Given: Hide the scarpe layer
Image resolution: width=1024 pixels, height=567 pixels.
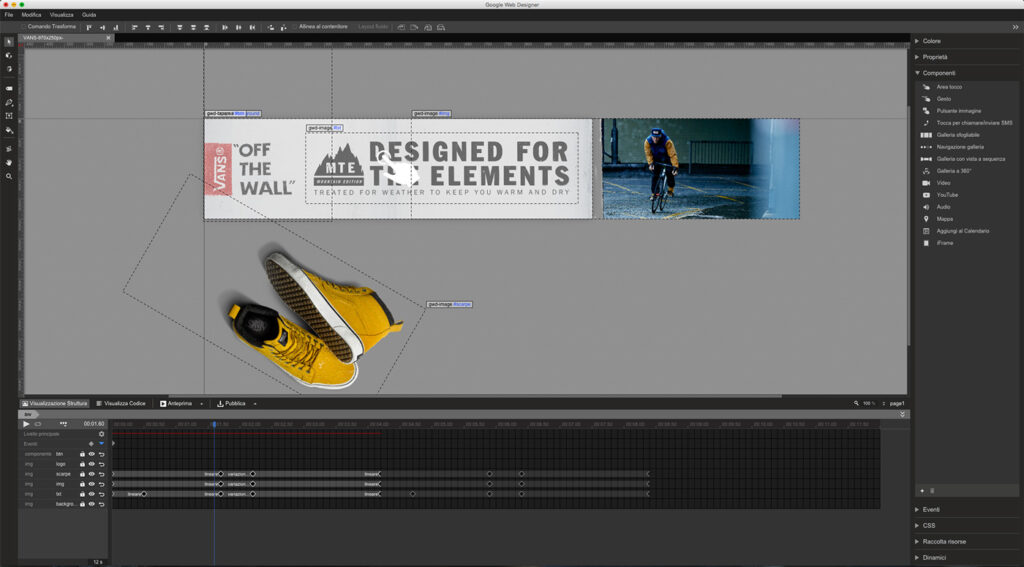Looking at the screenshot, I should pos(91,474).
